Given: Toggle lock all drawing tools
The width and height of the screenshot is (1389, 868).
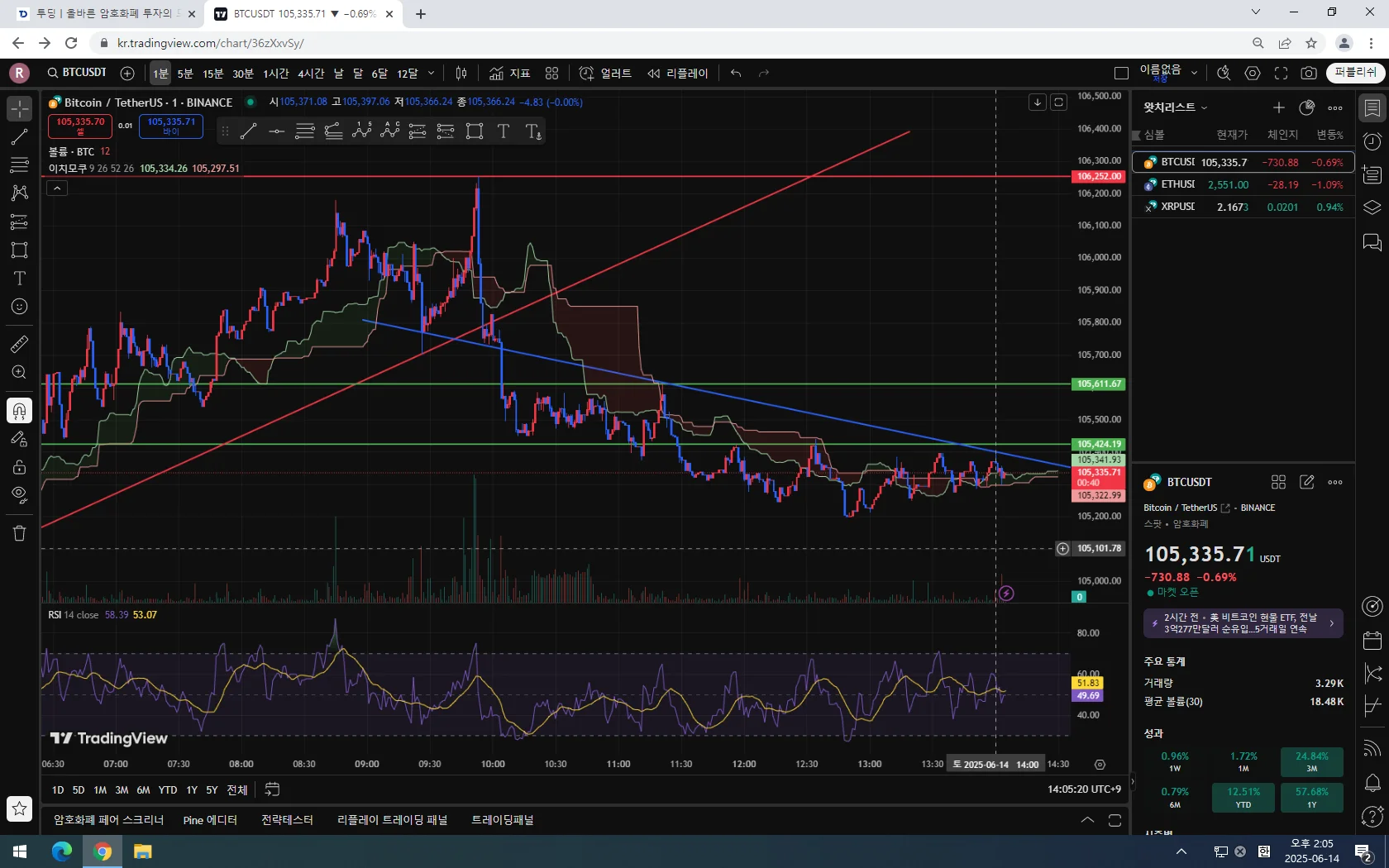Looking at the screenshot, I should coord(19,467).
